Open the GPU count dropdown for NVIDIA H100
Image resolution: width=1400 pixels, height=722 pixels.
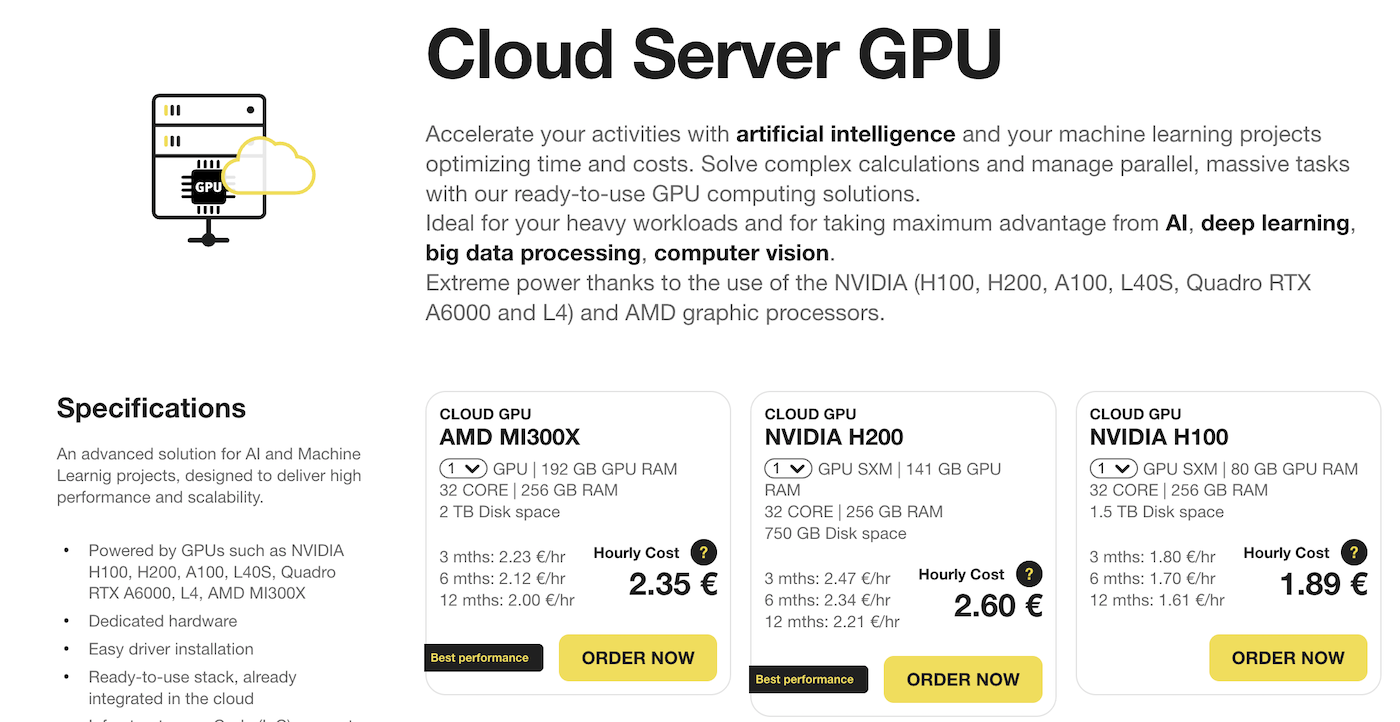(1112, 468)
